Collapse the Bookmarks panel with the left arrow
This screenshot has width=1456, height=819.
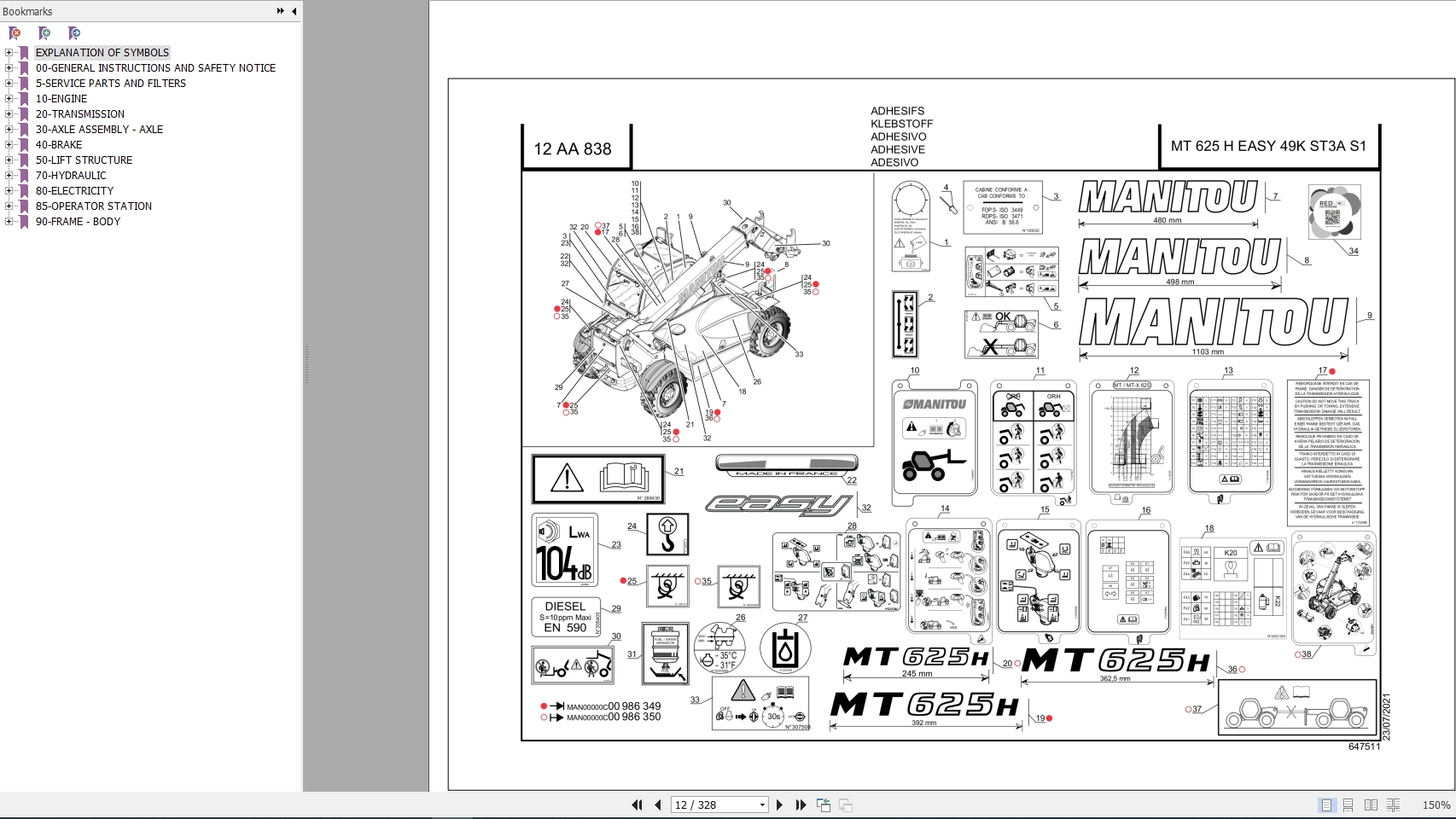[294, 11]
